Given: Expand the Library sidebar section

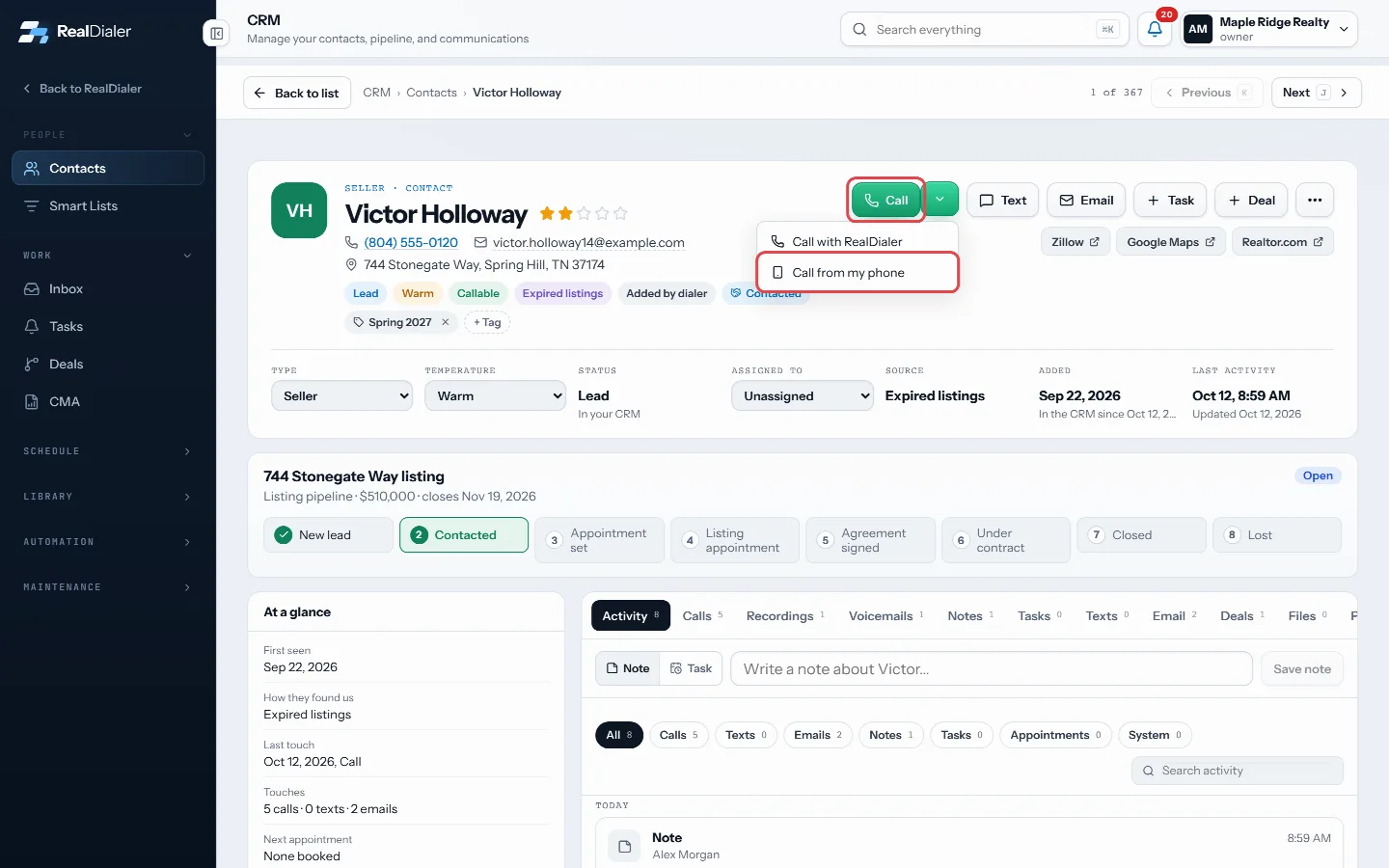Looking at the screenshot, I should pos(108,497).
